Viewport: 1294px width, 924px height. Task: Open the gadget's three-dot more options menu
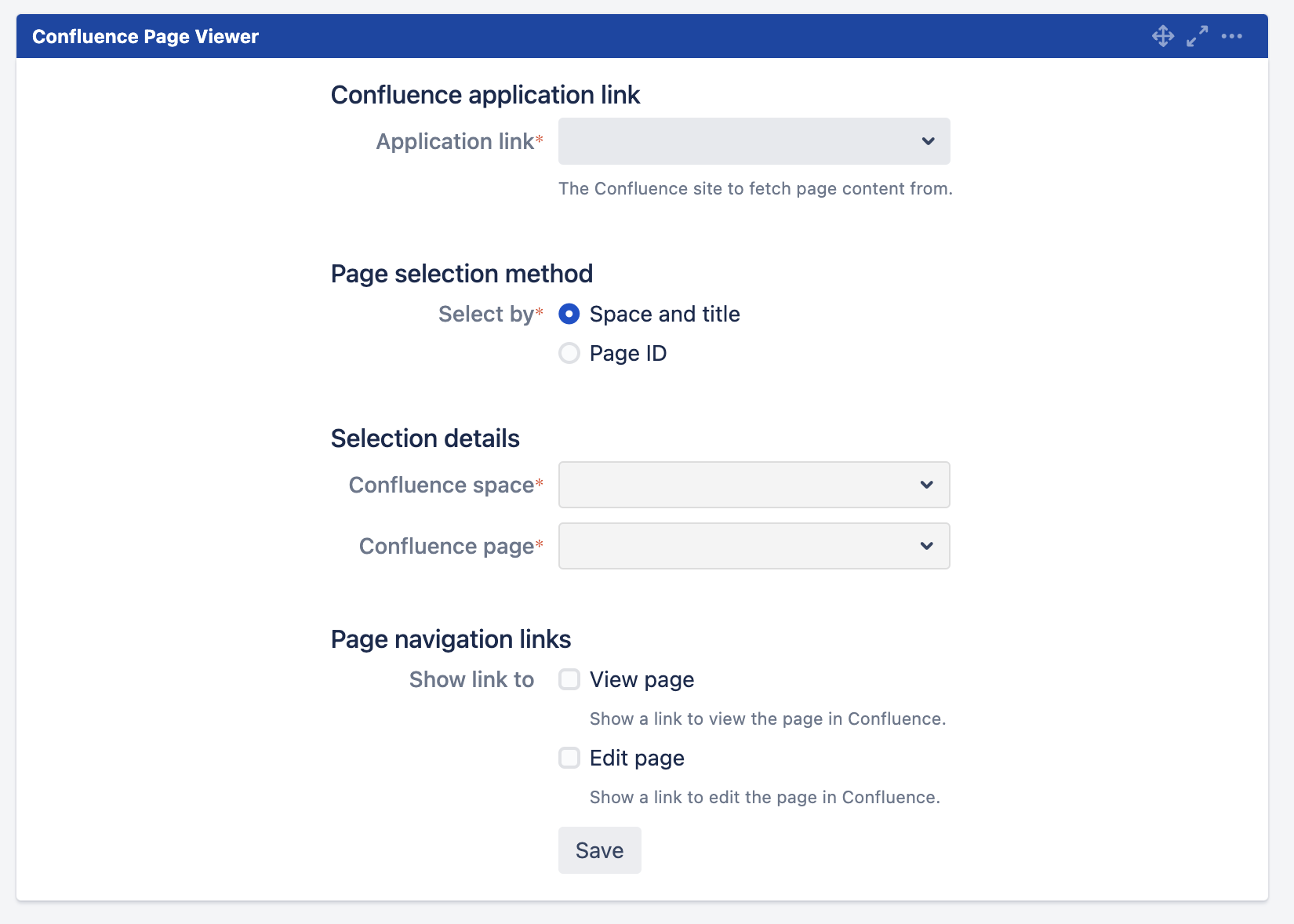[1232, 36]
